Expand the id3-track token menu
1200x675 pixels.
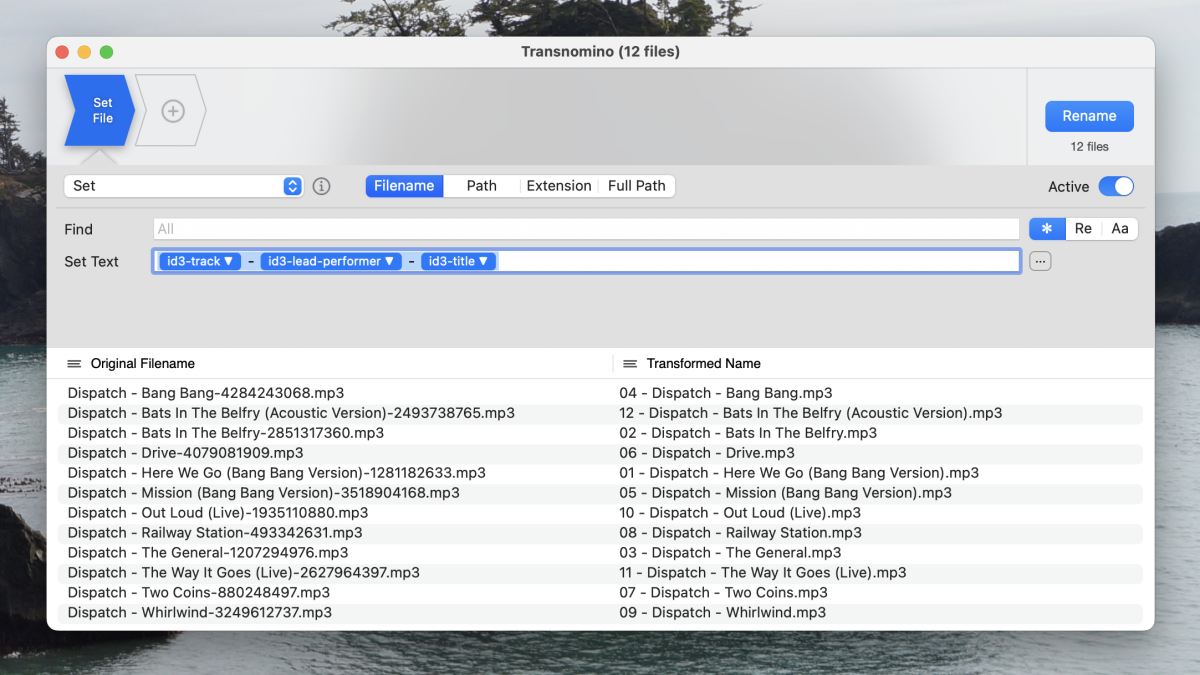[x=200, y=262]
